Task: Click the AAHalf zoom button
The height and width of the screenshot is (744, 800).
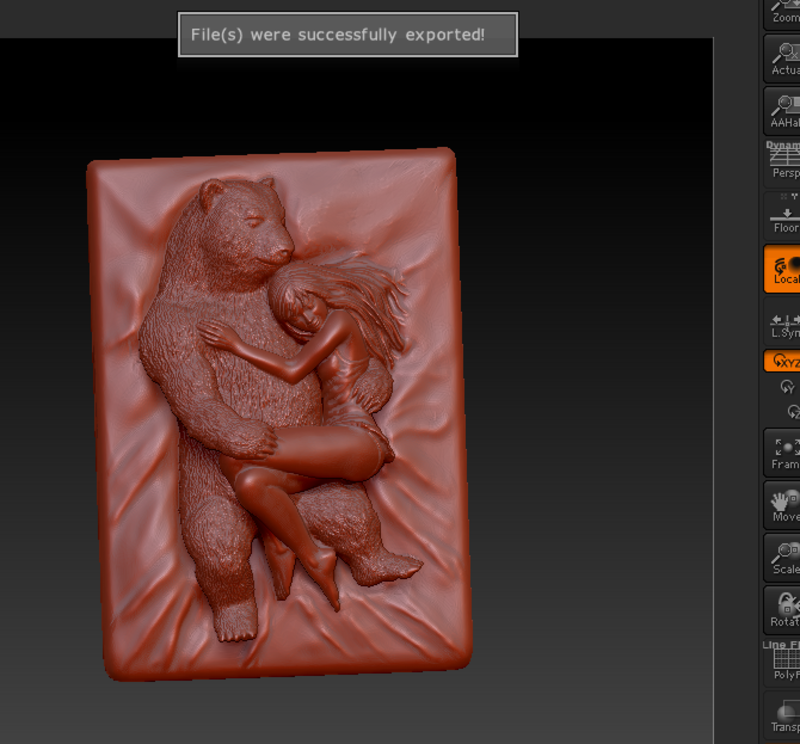Action: coord(782,111)
